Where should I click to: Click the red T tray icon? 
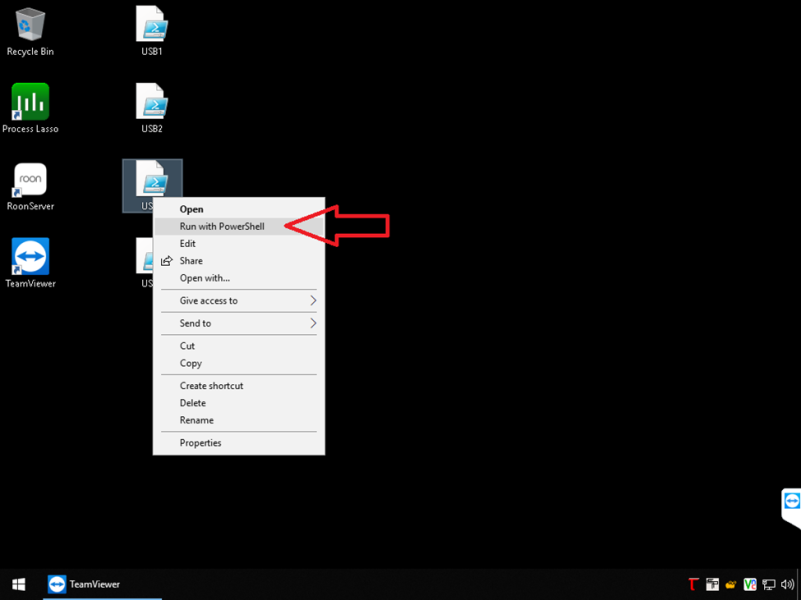pos(693,585)
